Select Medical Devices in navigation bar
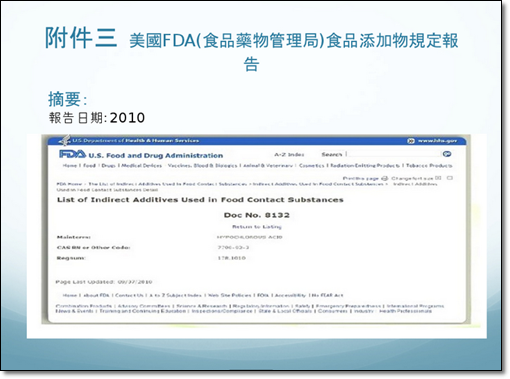 (x=142, y=166)
